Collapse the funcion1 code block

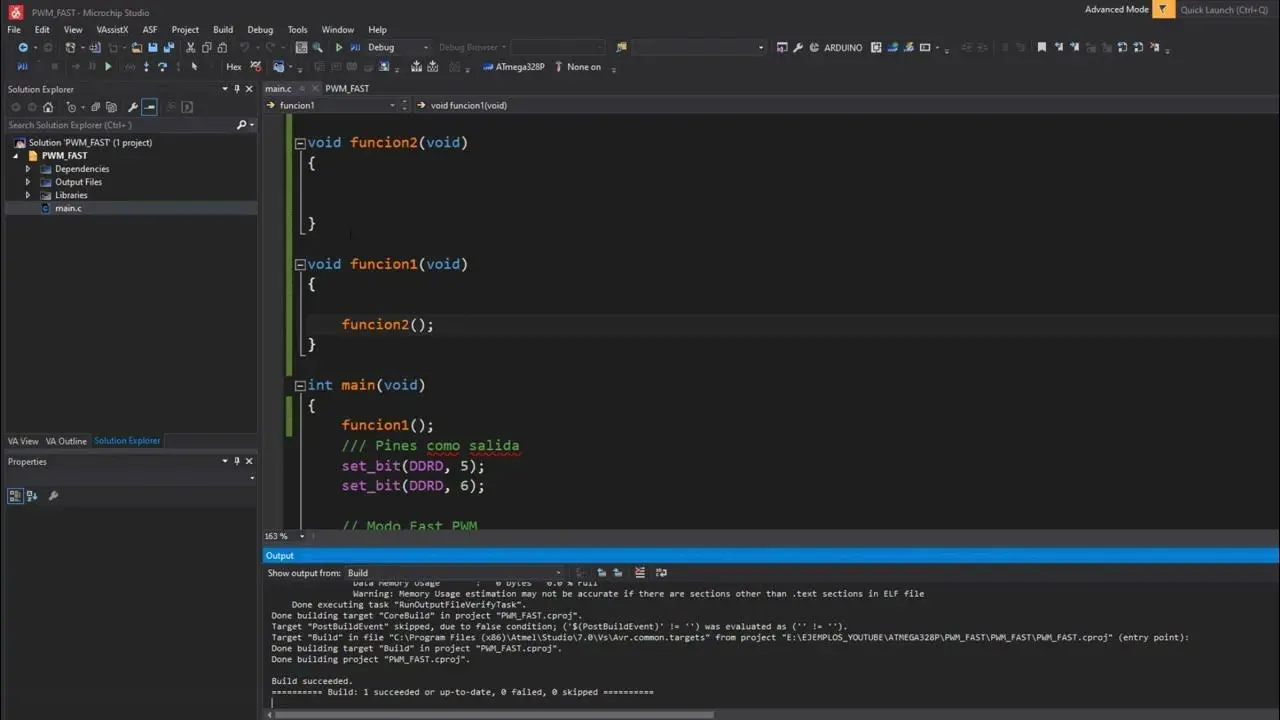pyautogui.click(x=299, y=264)
